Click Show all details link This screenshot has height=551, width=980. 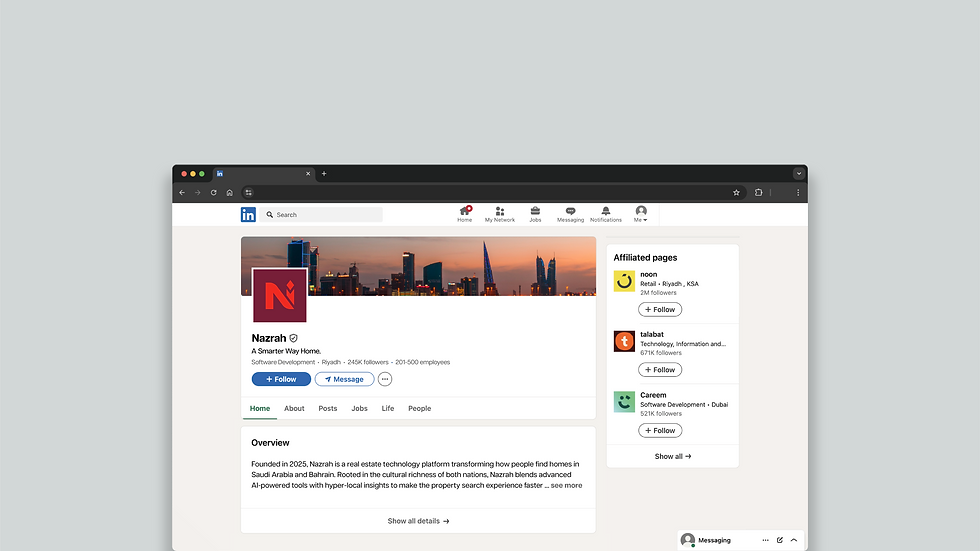point(418,521)
